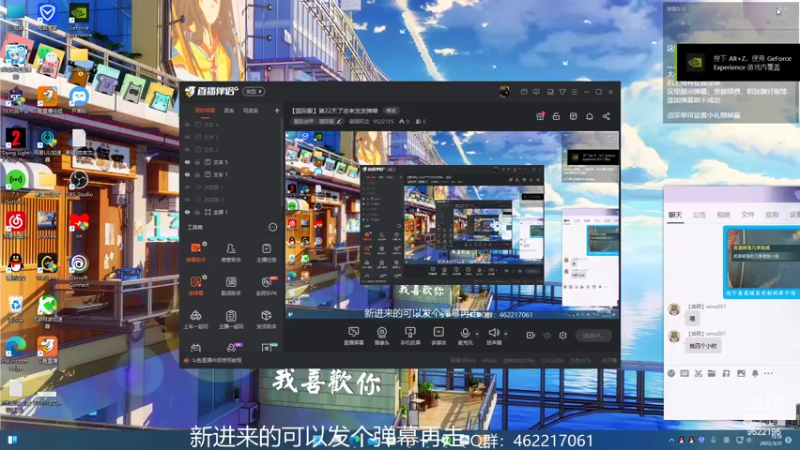Click the headphone music icon in QQ chat
The width and height of the screenshot is (800, 450).
726,373
